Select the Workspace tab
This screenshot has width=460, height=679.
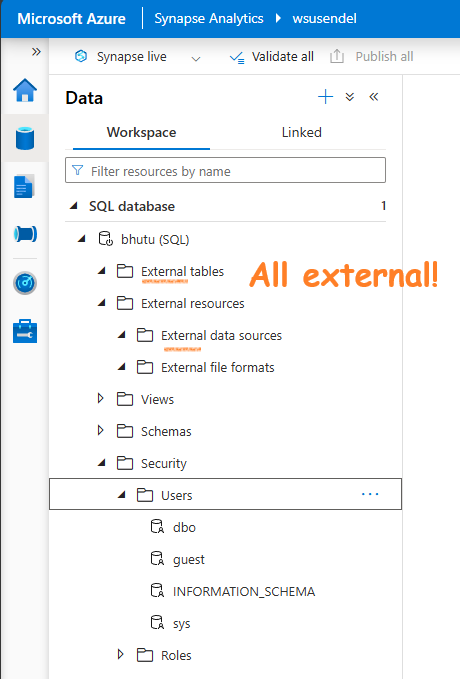141,132
